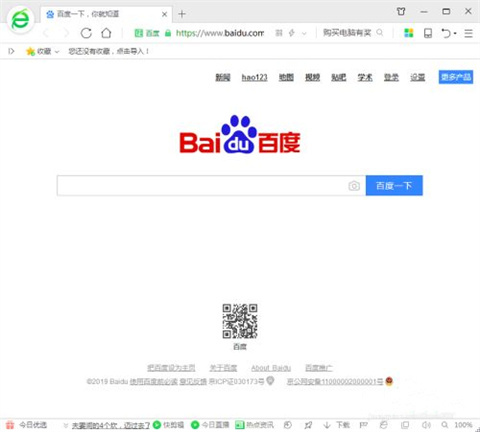Click the address bar showing https://www.baidu.com
Image resolution: width=480 pixels, height=432 pixels.
tap(220, 33)
